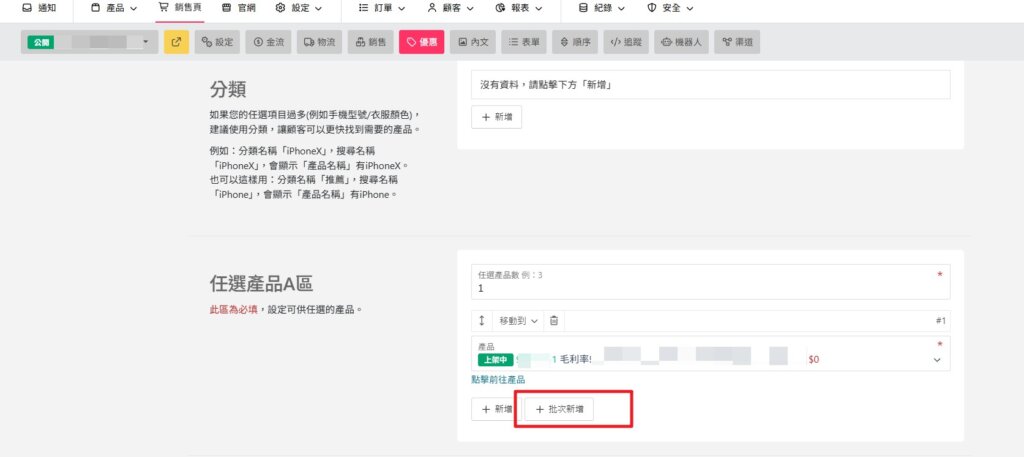
Task: Expand the 移動到 move-to dropdown
Action: [518, 320]
